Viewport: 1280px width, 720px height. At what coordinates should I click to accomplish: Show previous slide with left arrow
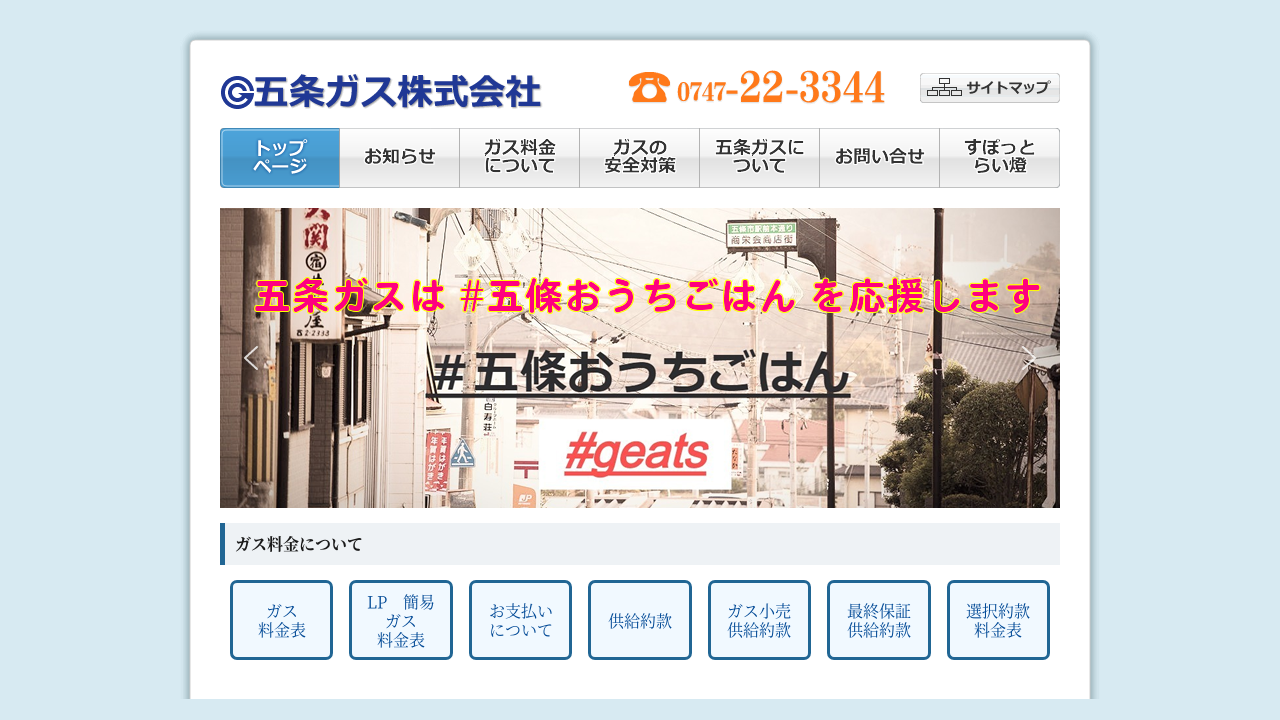pos(251,358)
